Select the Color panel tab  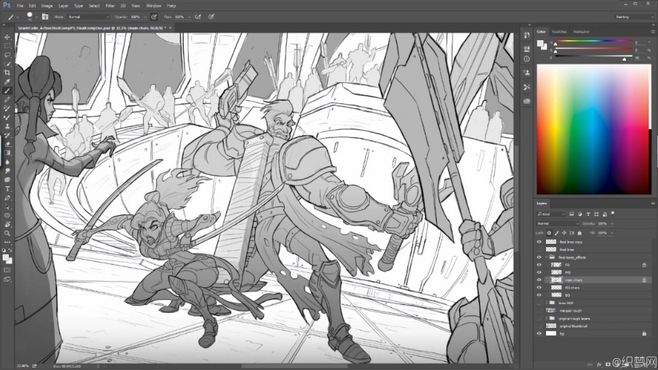(541, 31)
